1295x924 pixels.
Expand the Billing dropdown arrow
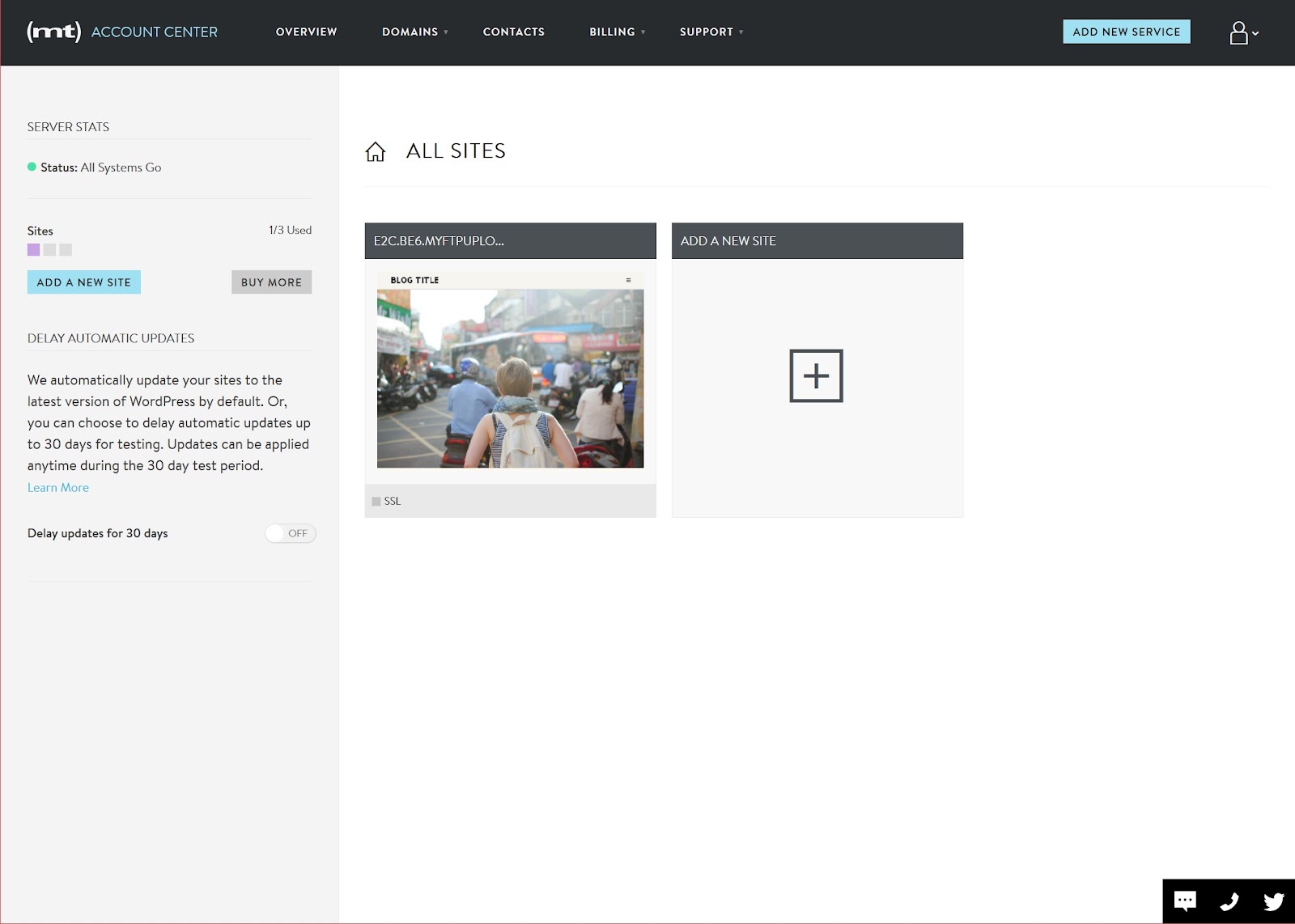point(643,32)
